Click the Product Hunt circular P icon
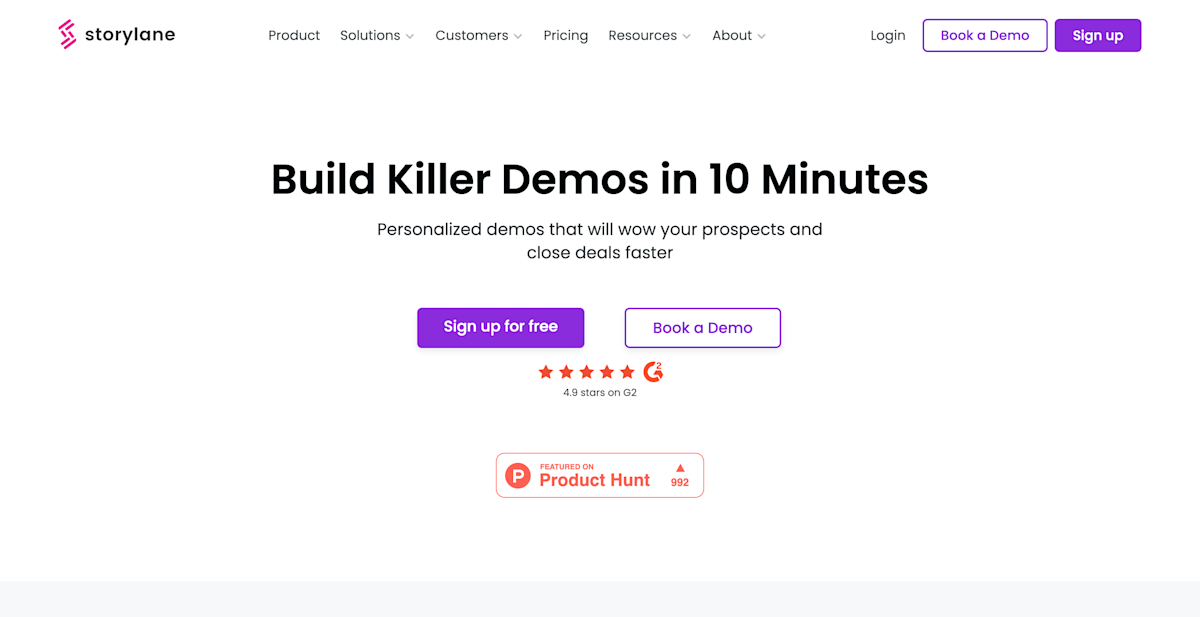This screenshot has width=1200, height=617. point(518,475)
